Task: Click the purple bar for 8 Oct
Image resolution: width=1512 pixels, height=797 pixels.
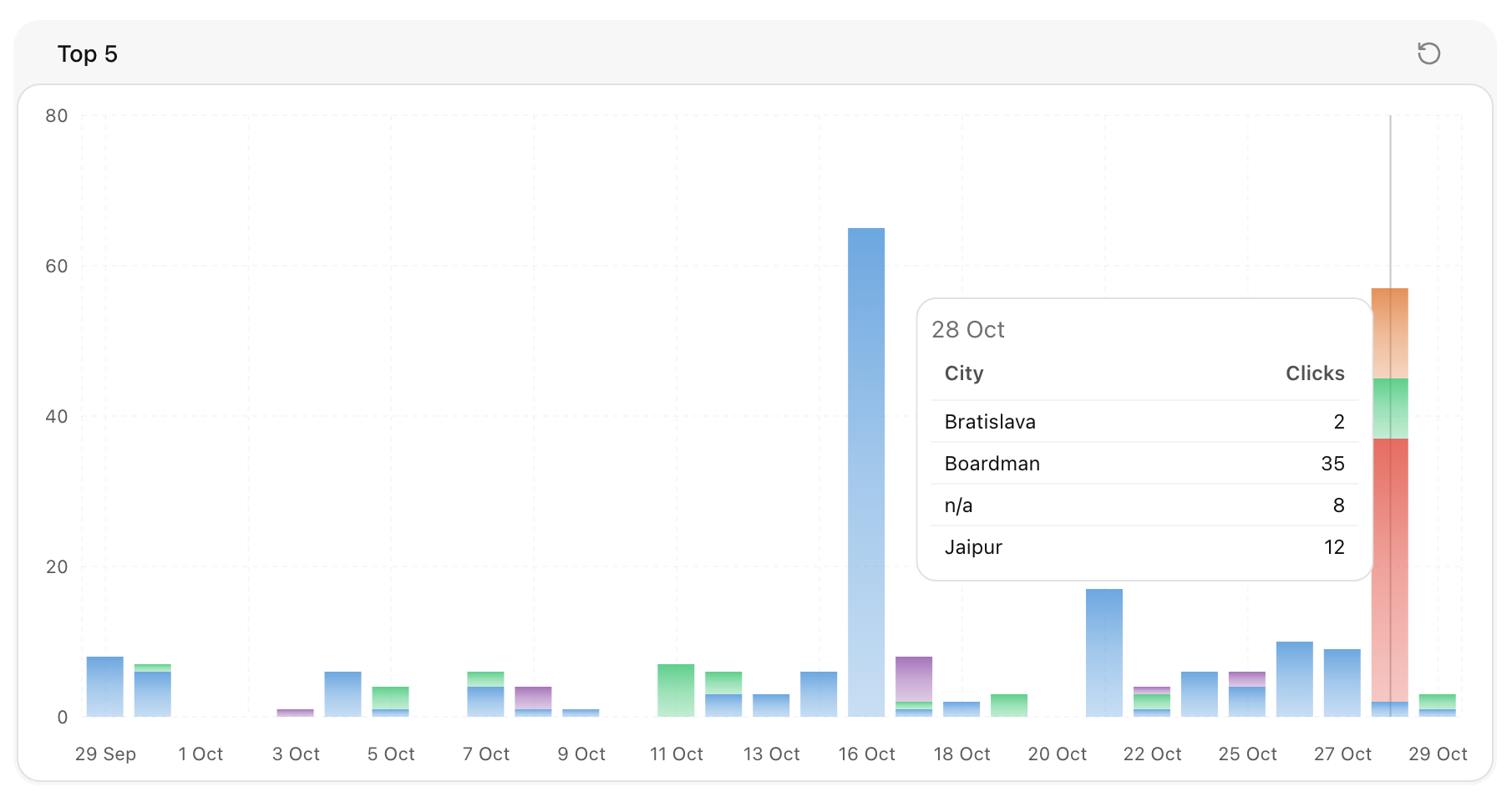Action: pos(533,698)
